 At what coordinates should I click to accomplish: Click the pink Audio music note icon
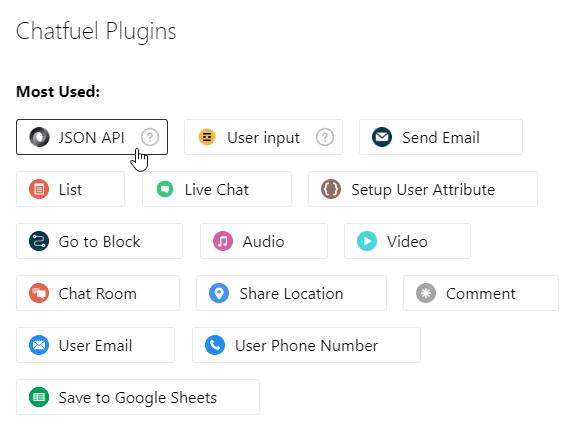(x=223, y=241)
